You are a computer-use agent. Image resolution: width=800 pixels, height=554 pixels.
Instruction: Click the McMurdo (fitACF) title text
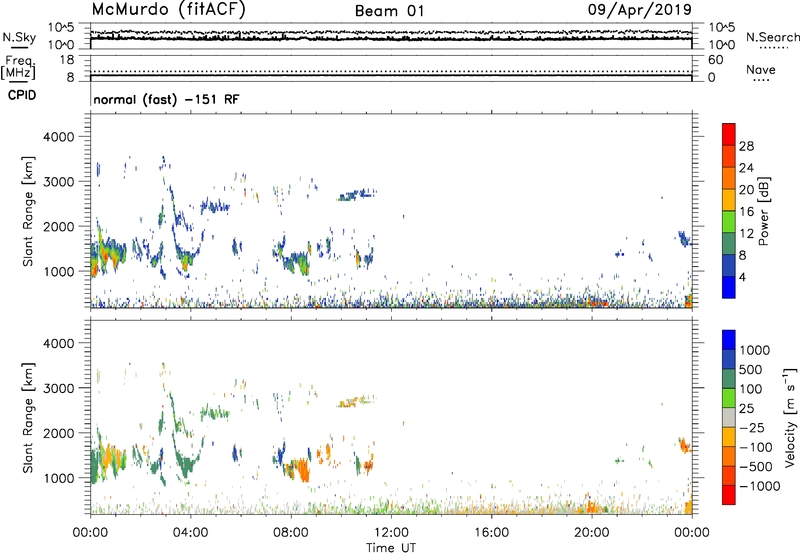[x=168, y=10]
